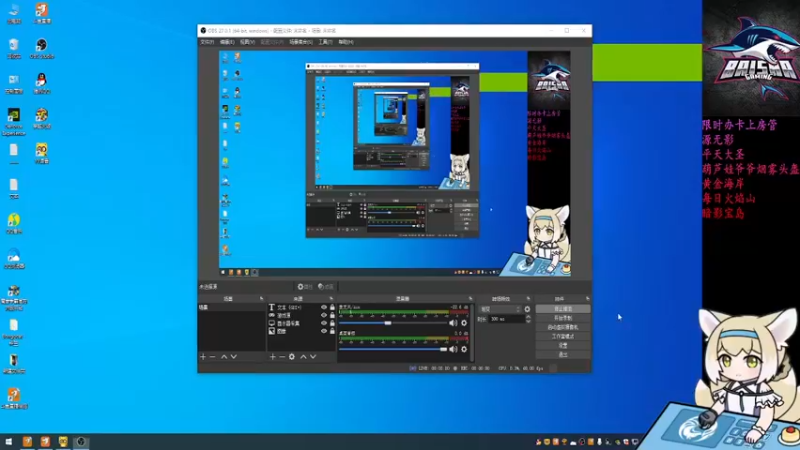800x450 pixels.
Task: Select the Text (GDI+) source's T icon
Action: 271,308
